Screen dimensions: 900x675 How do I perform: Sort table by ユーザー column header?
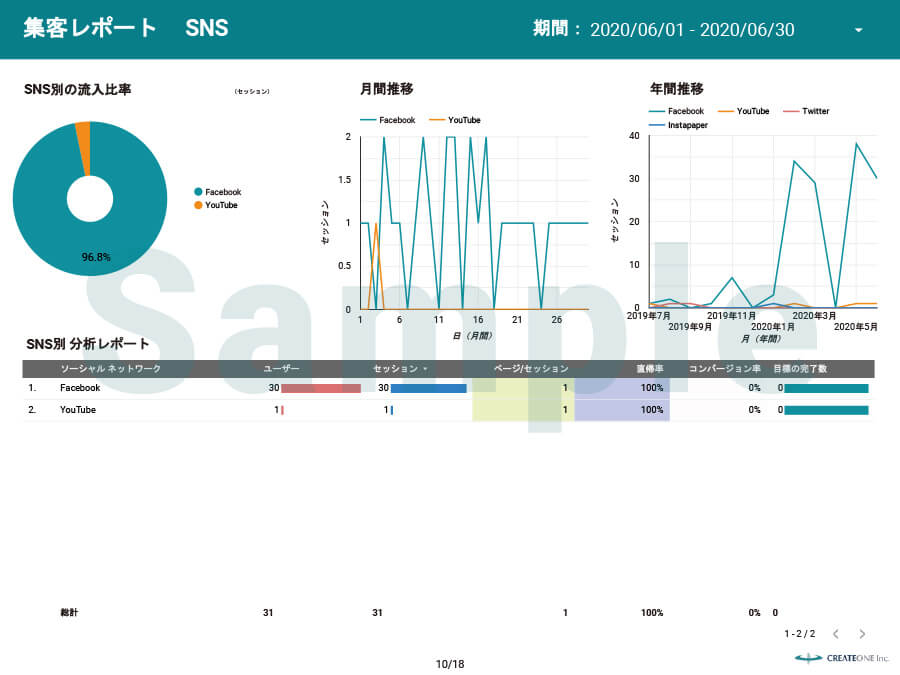pyautogui.click(x=281, y=369)
